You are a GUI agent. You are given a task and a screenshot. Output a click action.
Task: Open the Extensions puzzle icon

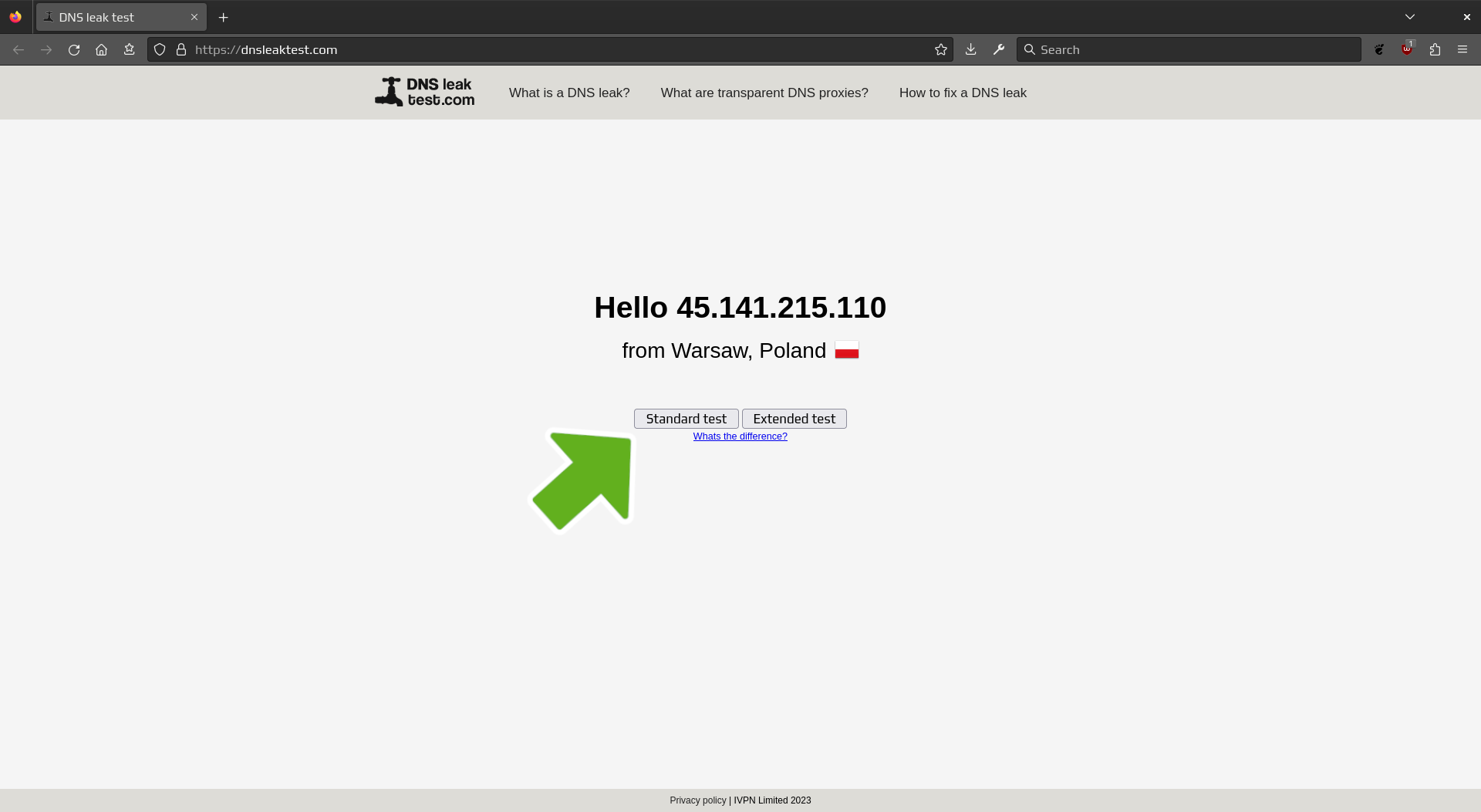pos(1435,49)
